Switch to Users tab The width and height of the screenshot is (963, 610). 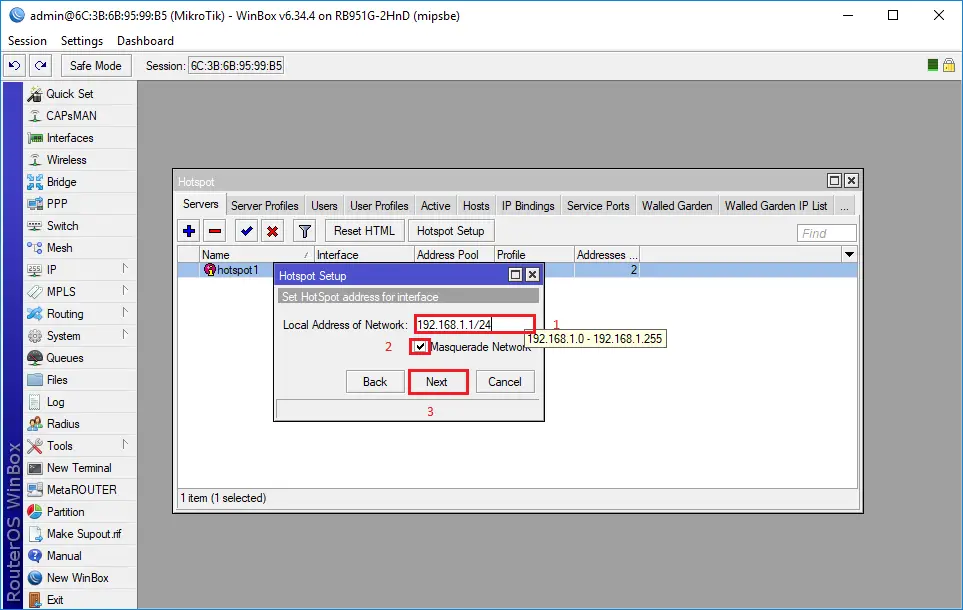(x=324, y=206)
